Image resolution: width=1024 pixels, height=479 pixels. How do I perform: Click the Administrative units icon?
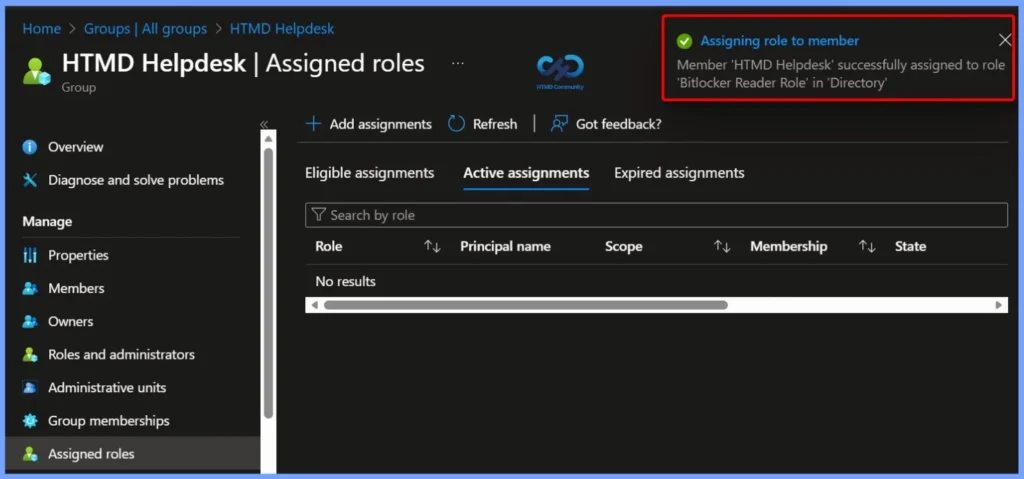point(30,388)
